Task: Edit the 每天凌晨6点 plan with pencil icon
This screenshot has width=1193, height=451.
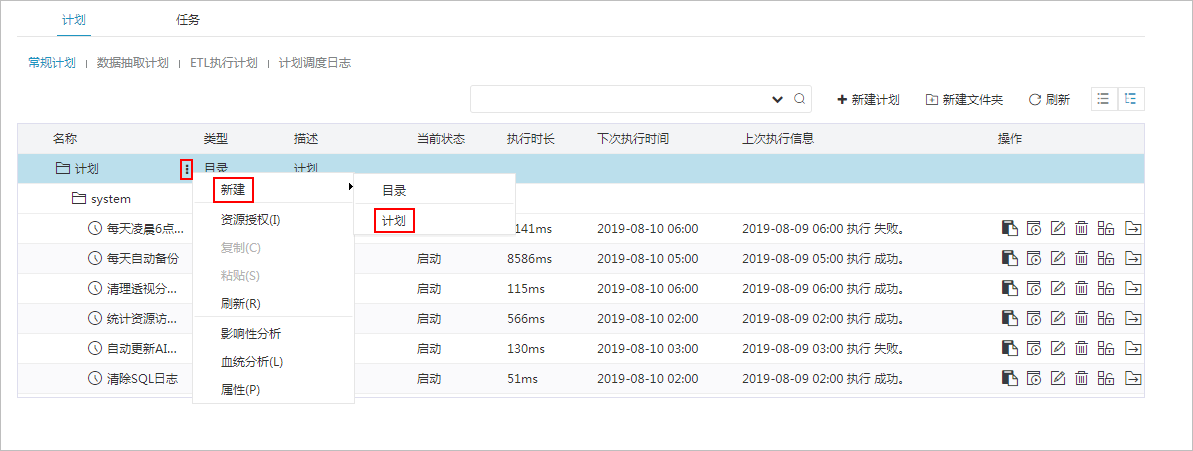Action: click(x=1058, y=228)
